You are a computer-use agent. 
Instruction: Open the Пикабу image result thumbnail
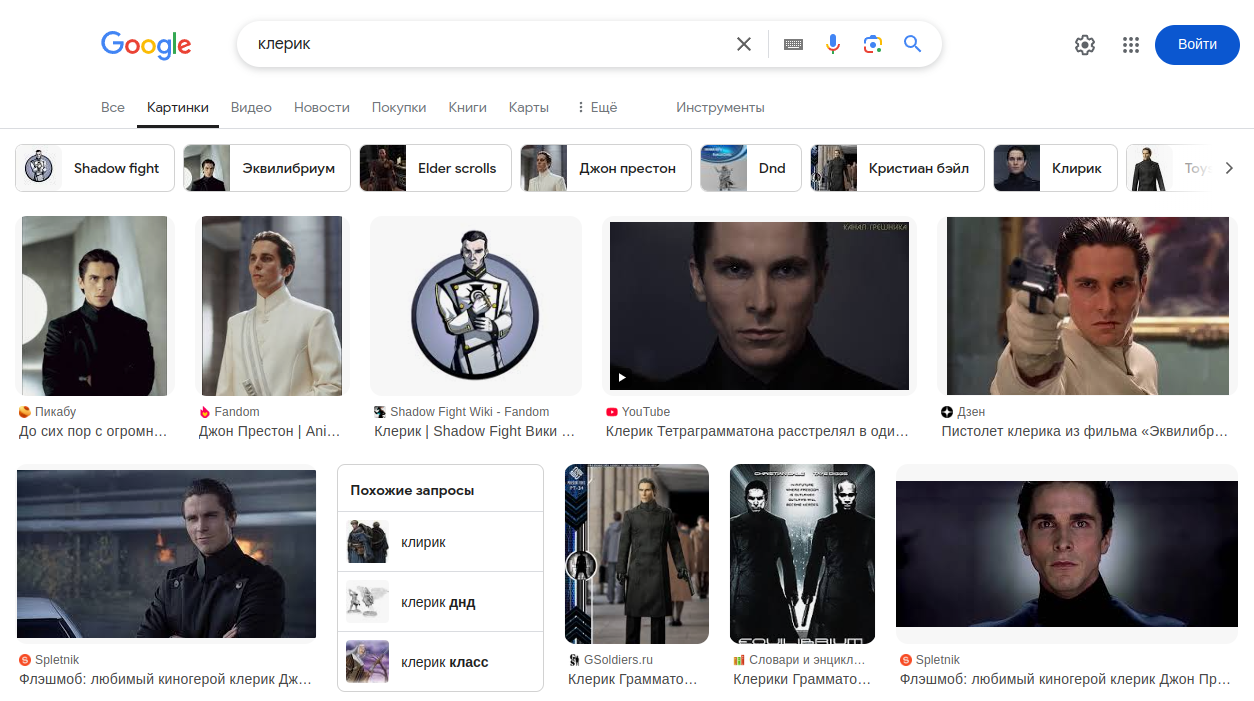coord(95,306)
